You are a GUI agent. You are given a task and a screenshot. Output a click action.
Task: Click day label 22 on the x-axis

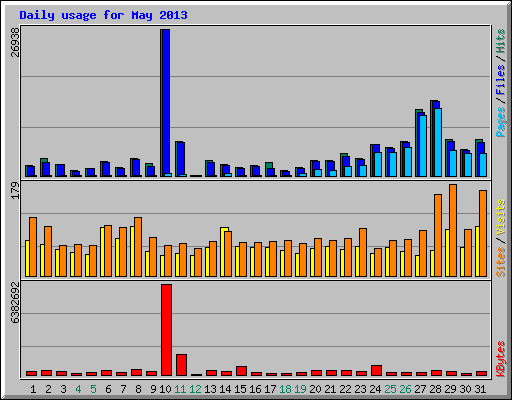(x=345, y=389)
